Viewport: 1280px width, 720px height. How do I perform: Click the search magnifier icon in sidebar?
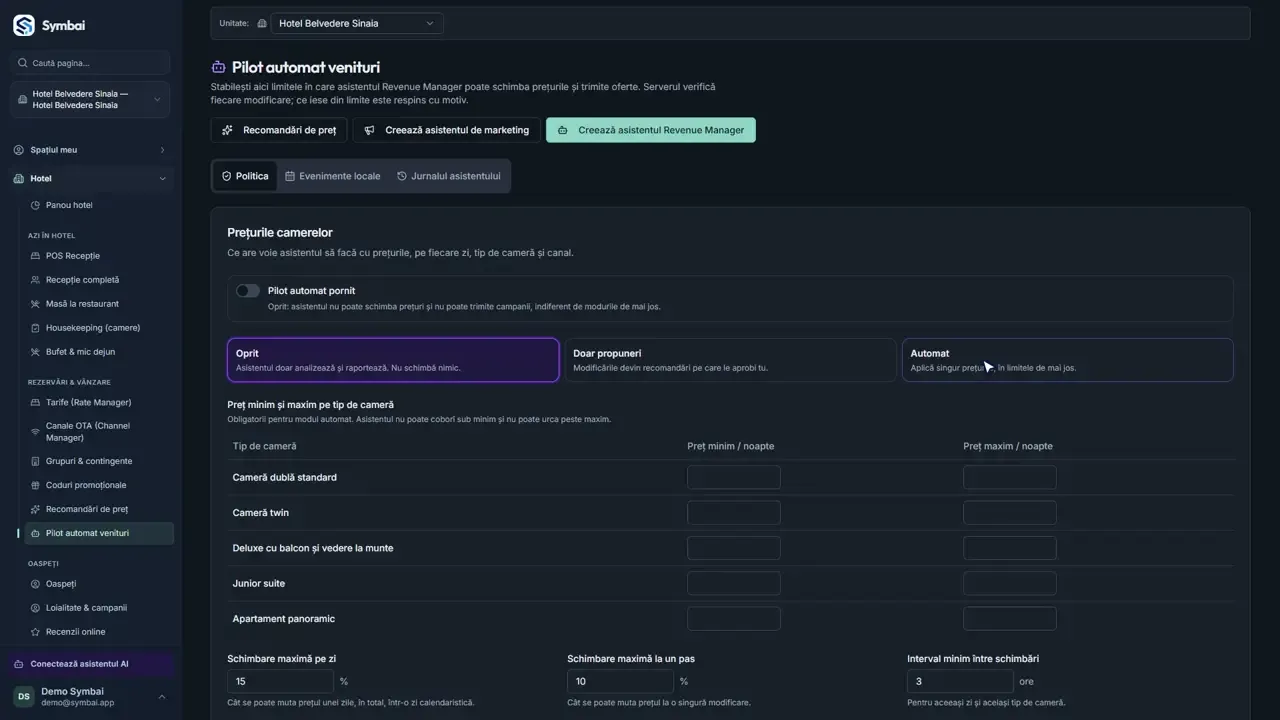(22, 63)
